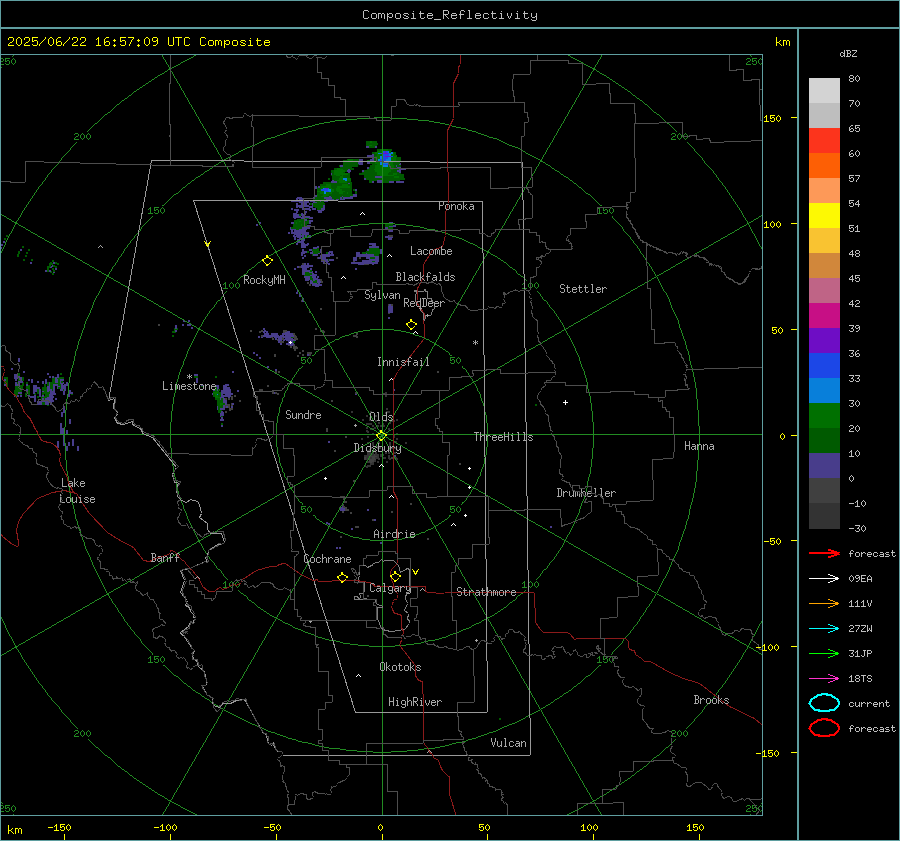This screenshot has width=900, height=841.
Task: Click the yellow radar site marker at Didsbury
Action: tap(381, 436)
